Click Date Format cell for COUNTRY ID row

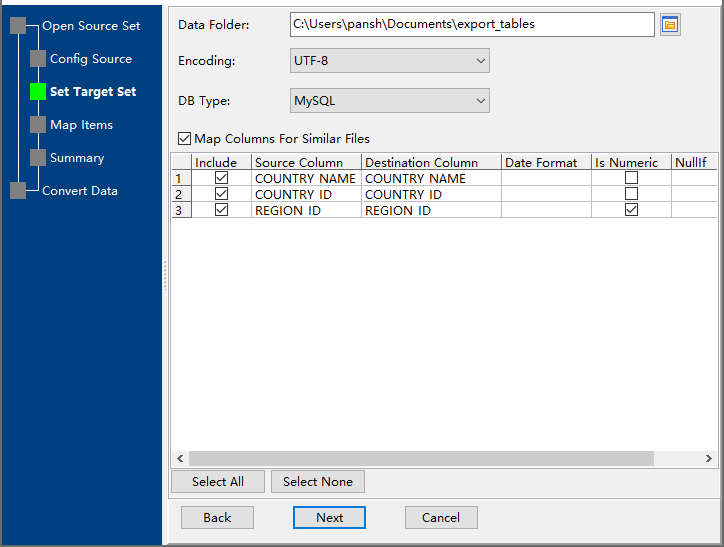point(546,194)
